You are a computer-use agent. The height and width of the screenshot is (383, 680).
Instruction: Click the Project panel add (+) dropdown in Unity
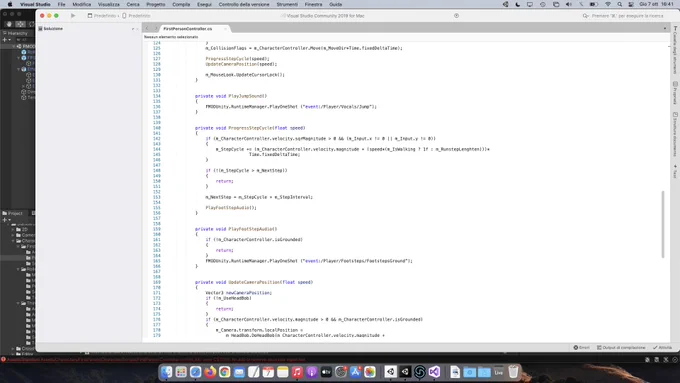(6, 220)
